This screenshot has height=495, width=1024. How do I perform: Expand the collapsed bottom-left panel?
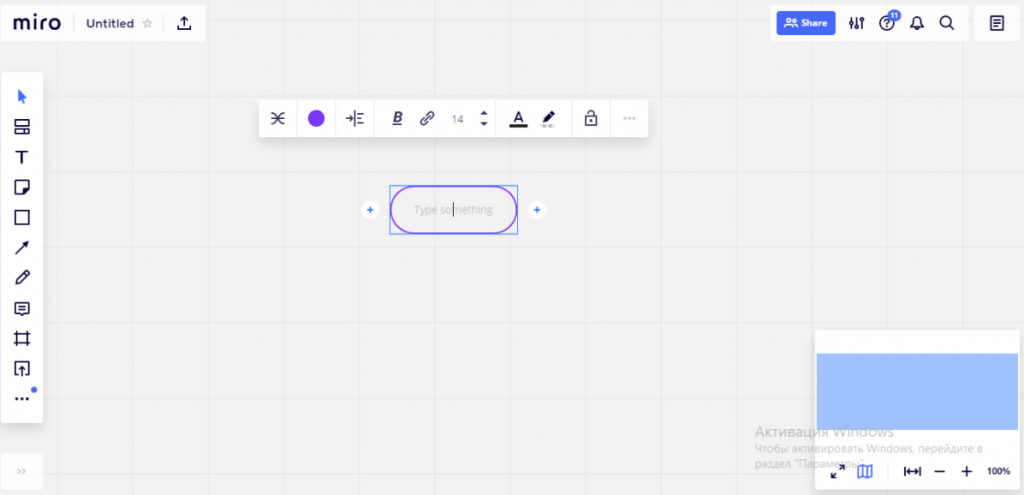coord(21,471)
